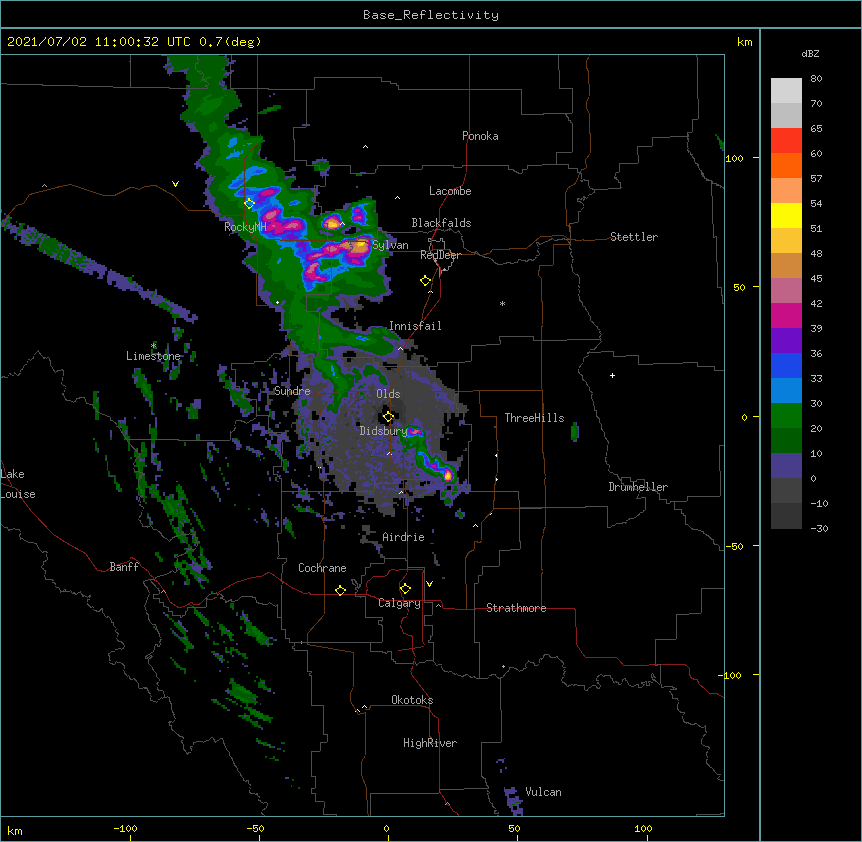Viewport: 862px width, 842px height.
Task: Pick the green 20-30 dBZ swatch
Action: pyautogui.click(x=786, y=416)
